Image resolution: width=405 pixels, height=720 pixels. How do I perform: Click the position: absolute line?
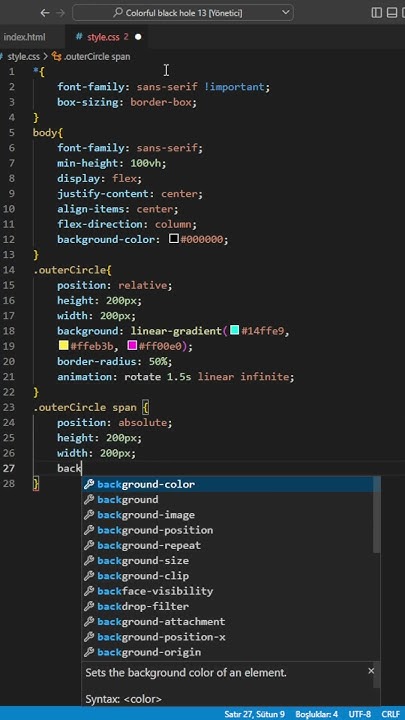pos(115,422)
